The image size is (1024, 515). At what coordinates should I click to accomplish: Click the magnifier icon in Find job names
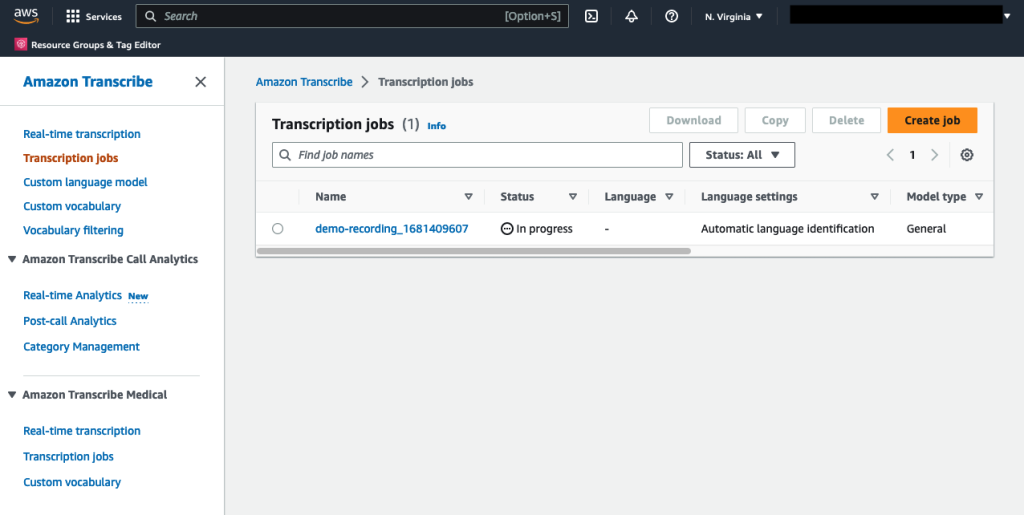pos(285,155)
